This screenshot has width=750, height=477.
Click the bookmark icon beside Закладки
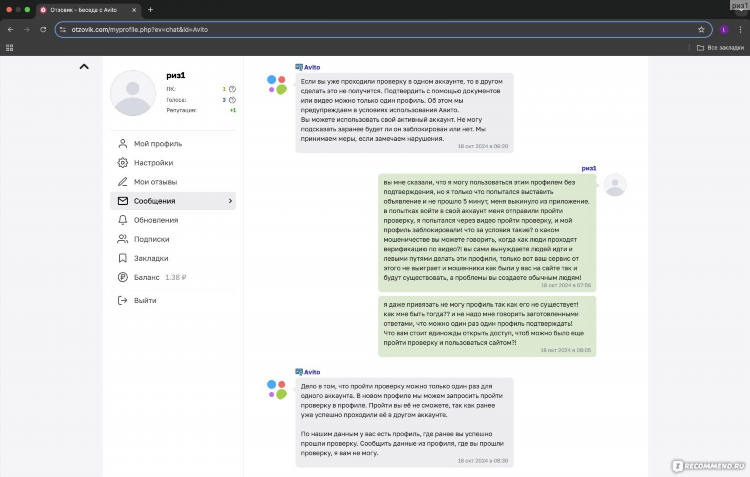pos(123,258)
